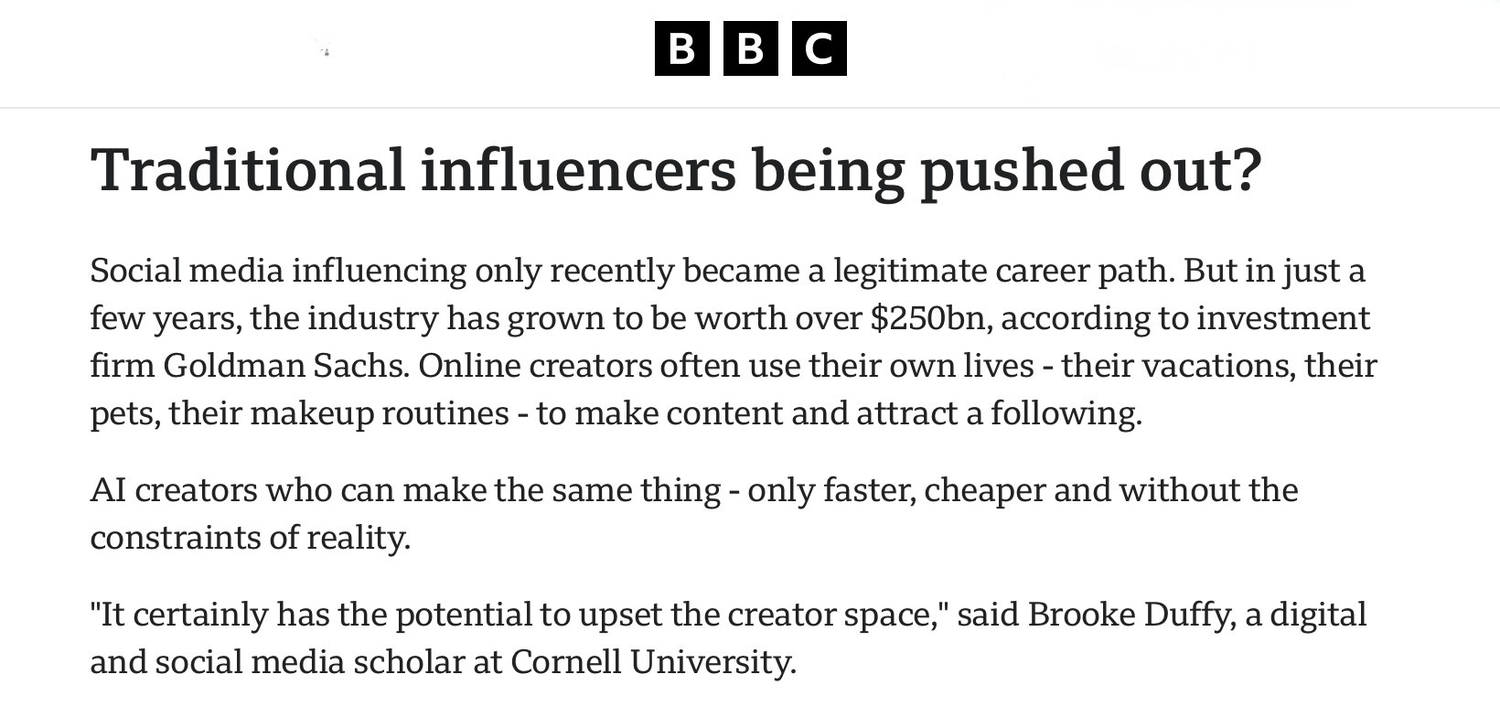Image resolution: width=1500 pixels, height=706 pixels.
Task: Click the phrase 'Social media influencing'
Action: pos(278,271)
